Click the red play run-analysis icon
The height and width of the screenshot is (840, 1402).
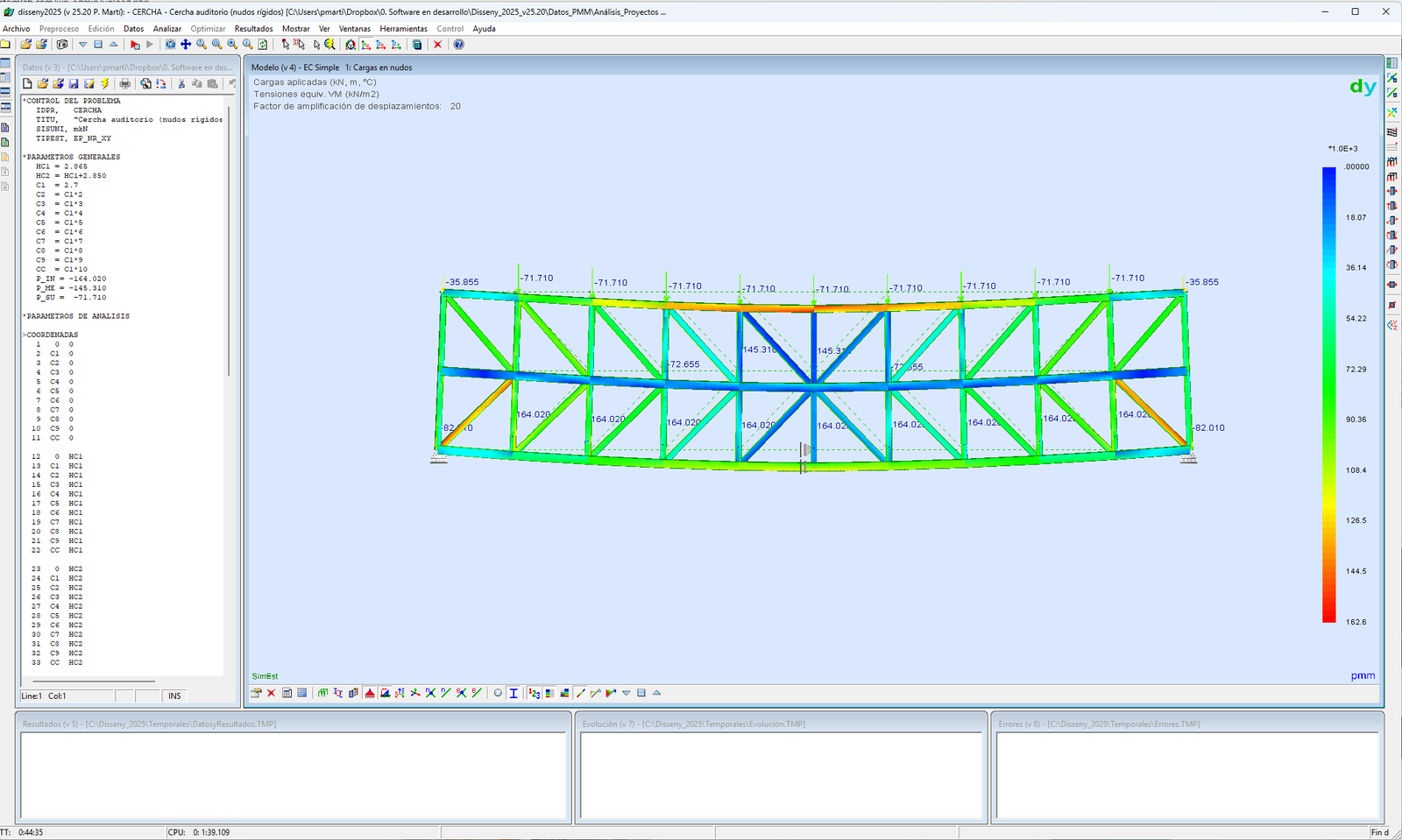coord(134,45)
